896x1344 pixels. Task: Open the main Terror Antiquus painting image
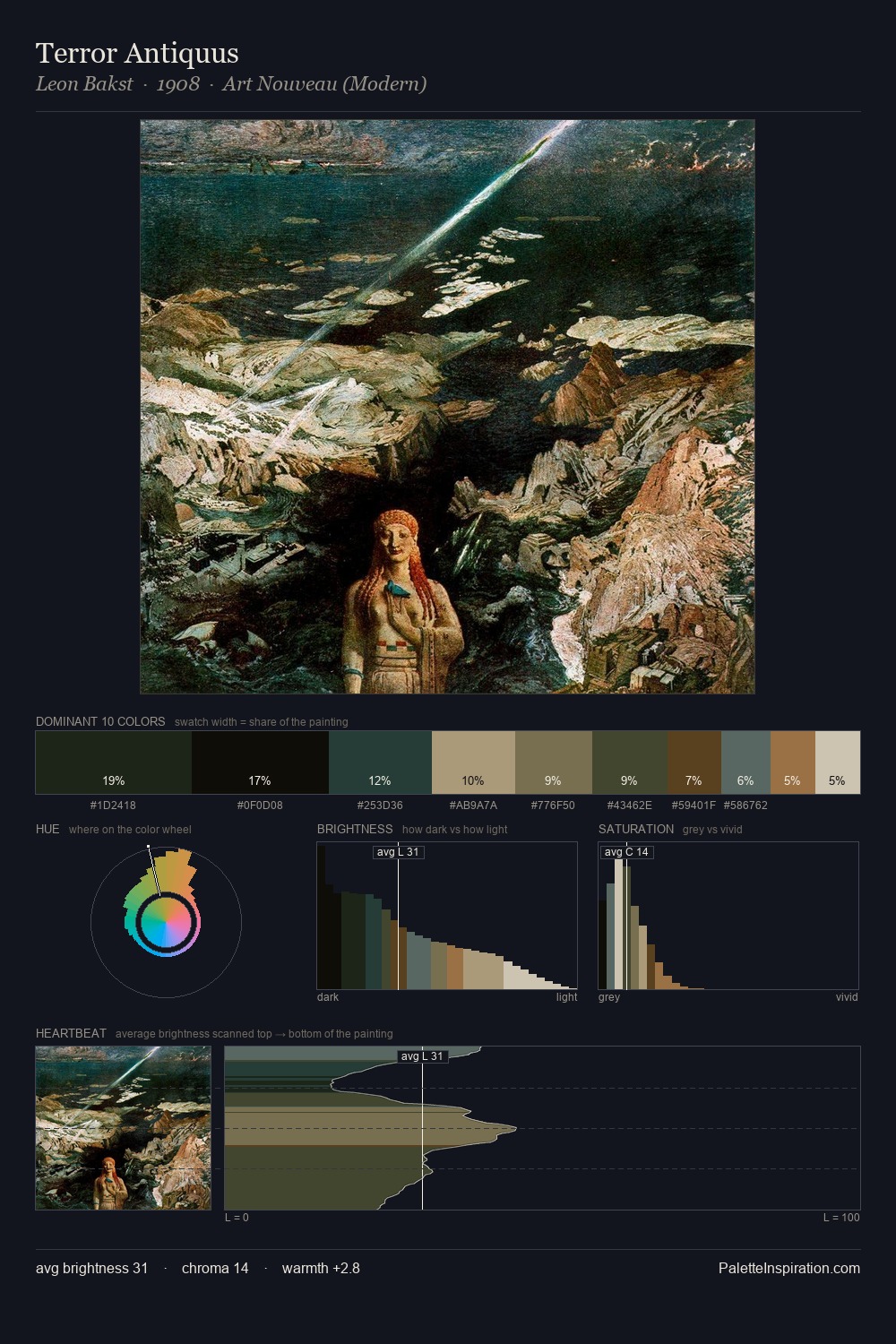pos(447,407)
